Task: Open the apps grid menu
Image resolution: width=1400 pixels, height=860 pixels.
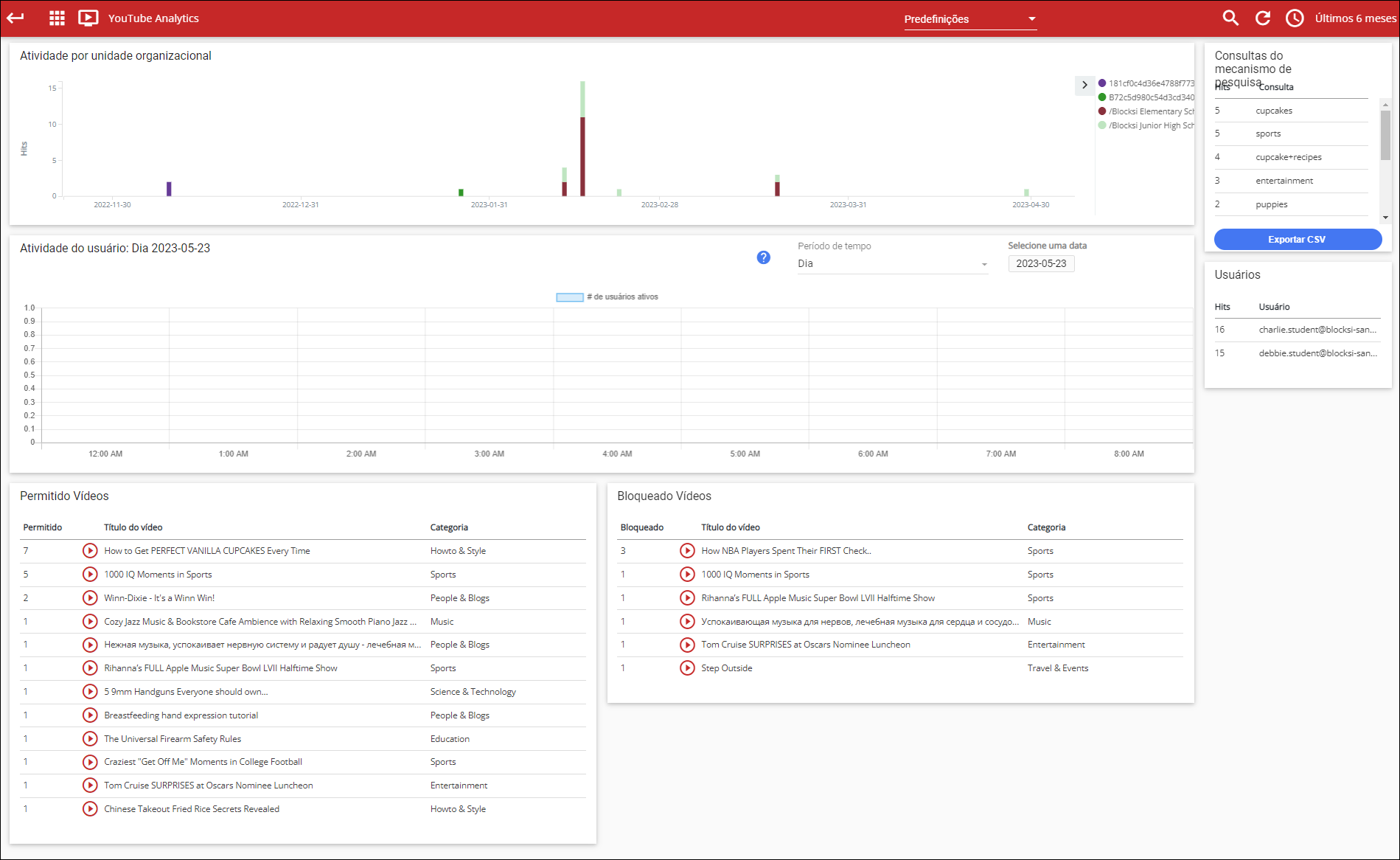Action: point(57,18)
